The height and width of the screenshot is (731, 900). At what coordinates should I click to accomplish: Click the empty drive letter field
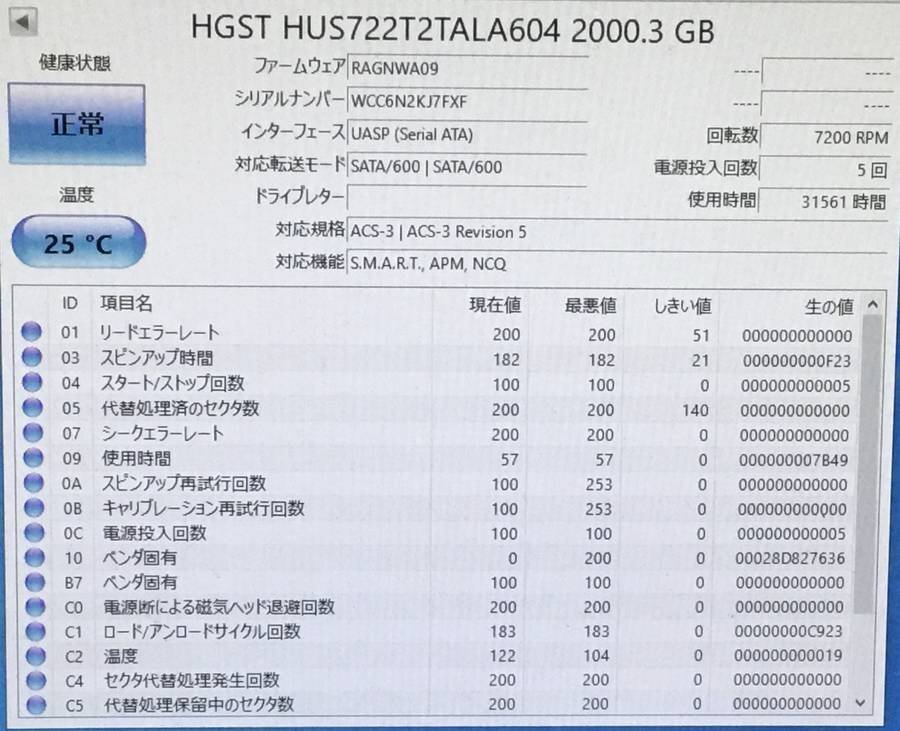pos(467,199)
